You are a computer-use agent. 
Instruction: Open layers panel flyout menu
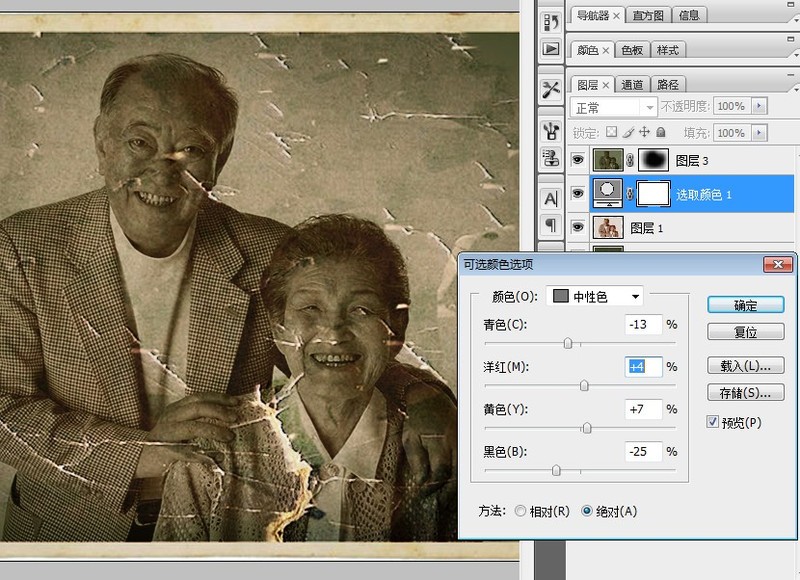click(x=796, y=88)
